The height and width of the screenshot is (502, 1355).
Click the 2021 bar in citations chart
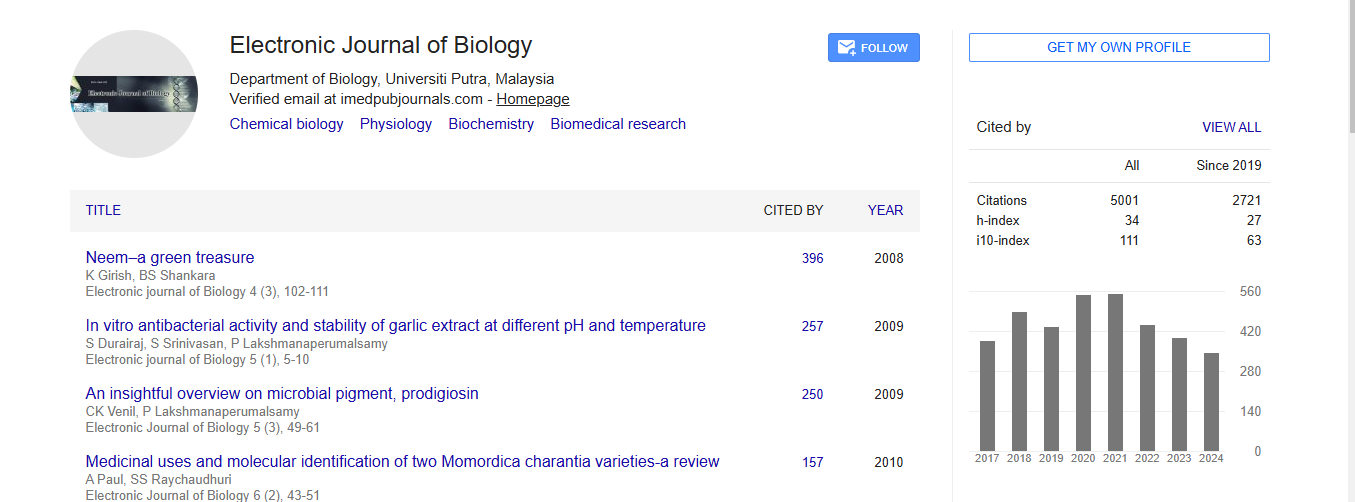[1115, 372]
